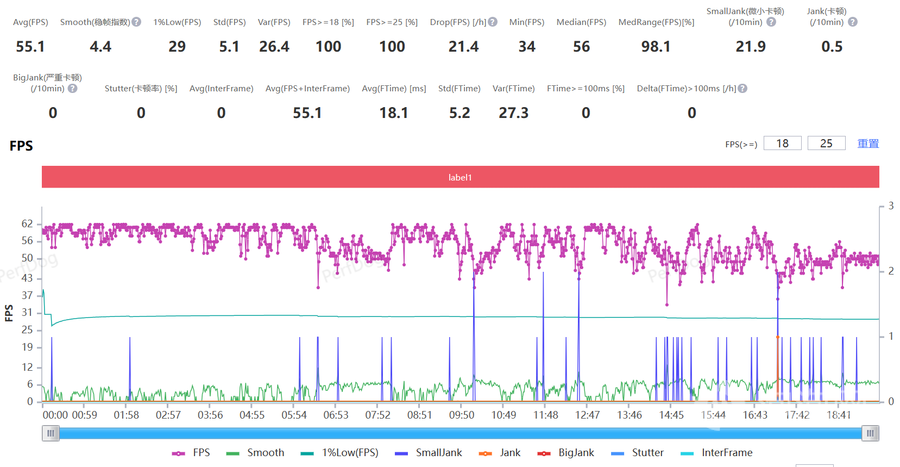Open help icon next to Jank (/10min)

point(852,22)
